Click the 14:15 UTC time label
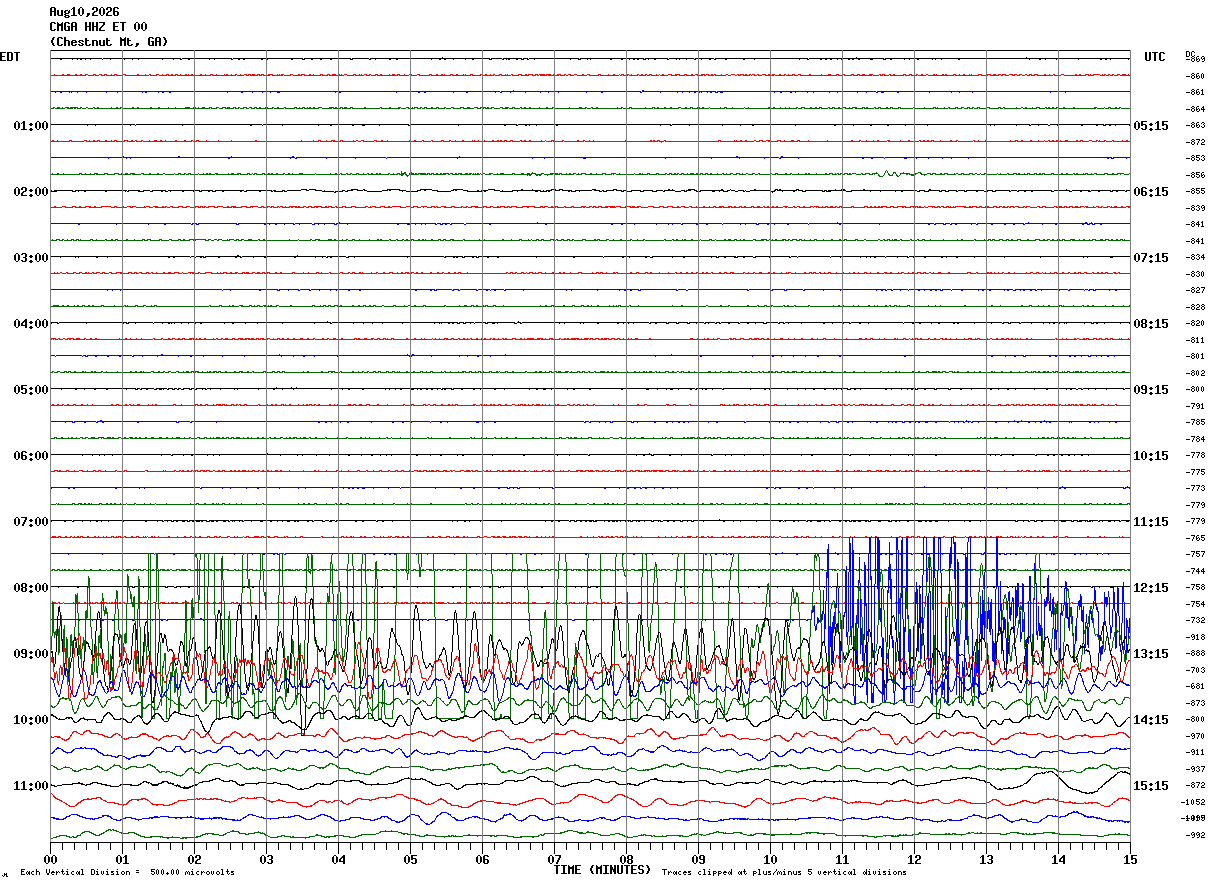Screen dimensions: 1210x886 click(x=1151, y=720)
